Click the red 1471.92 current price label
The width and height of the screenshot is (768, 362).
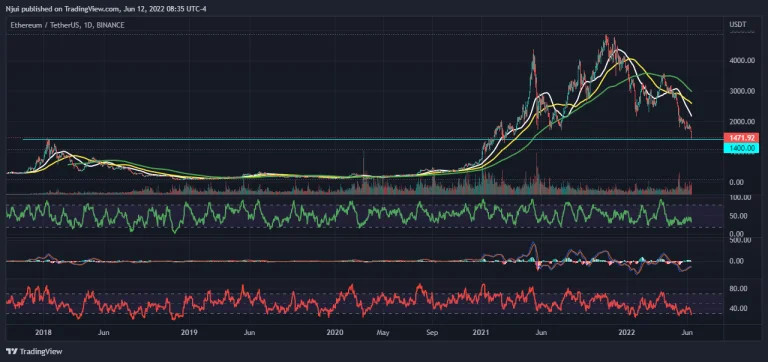741,138
